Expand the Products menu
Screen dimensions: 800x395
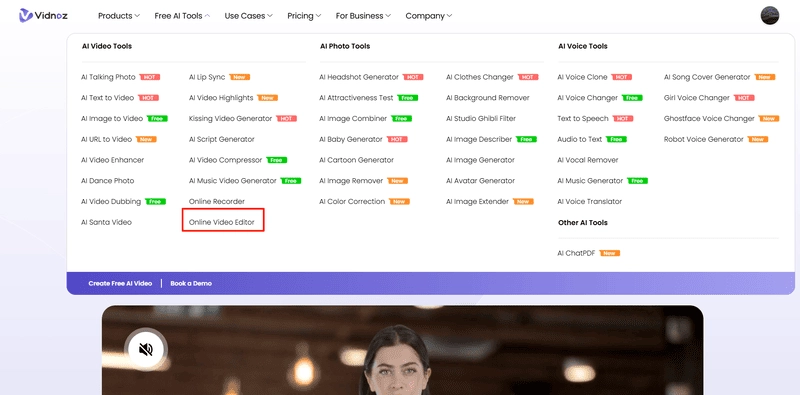(x=118, y=16)
